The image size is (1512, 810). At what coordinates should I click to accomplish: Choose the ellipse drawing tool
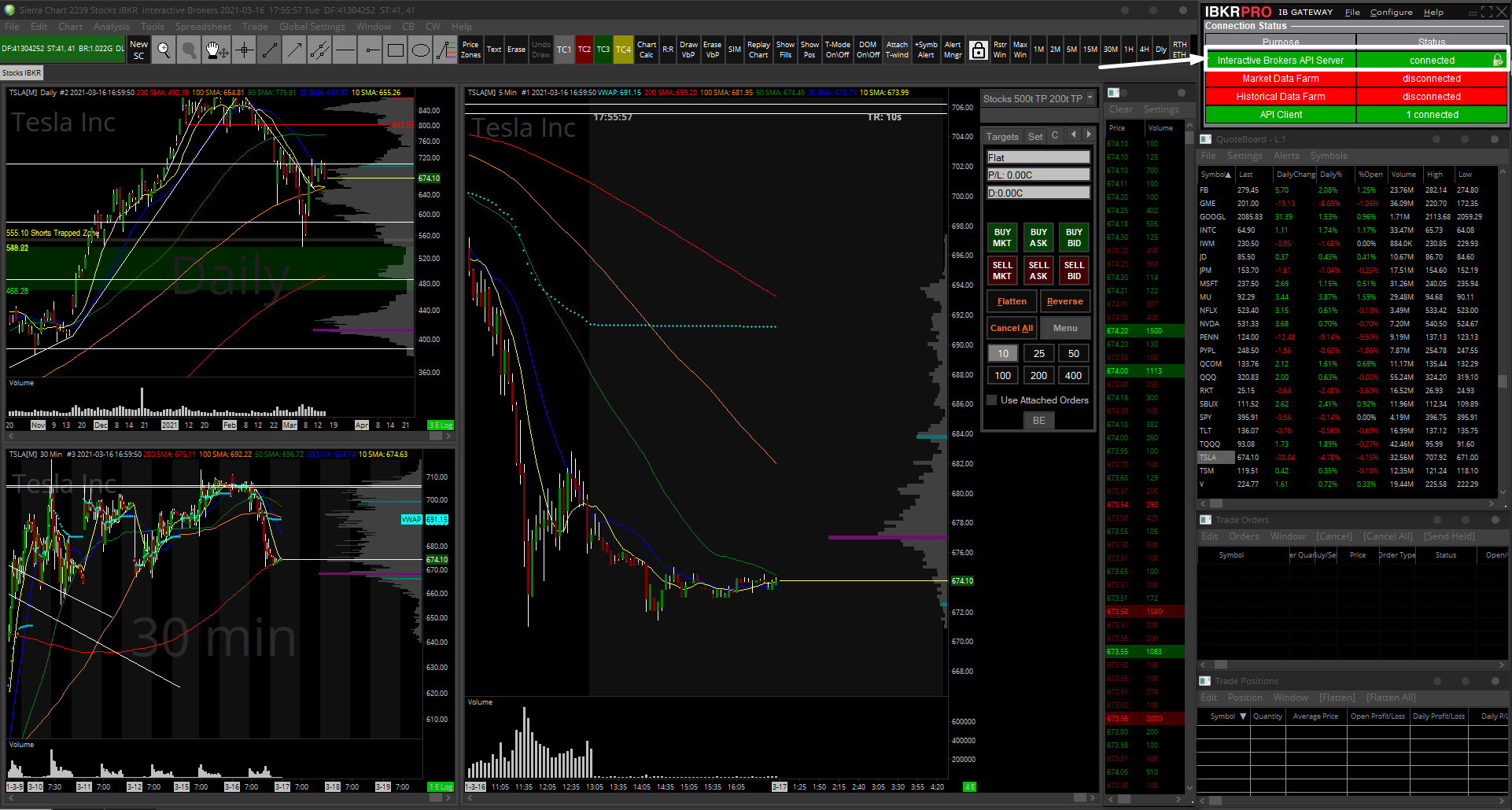[x=421, y=50]
